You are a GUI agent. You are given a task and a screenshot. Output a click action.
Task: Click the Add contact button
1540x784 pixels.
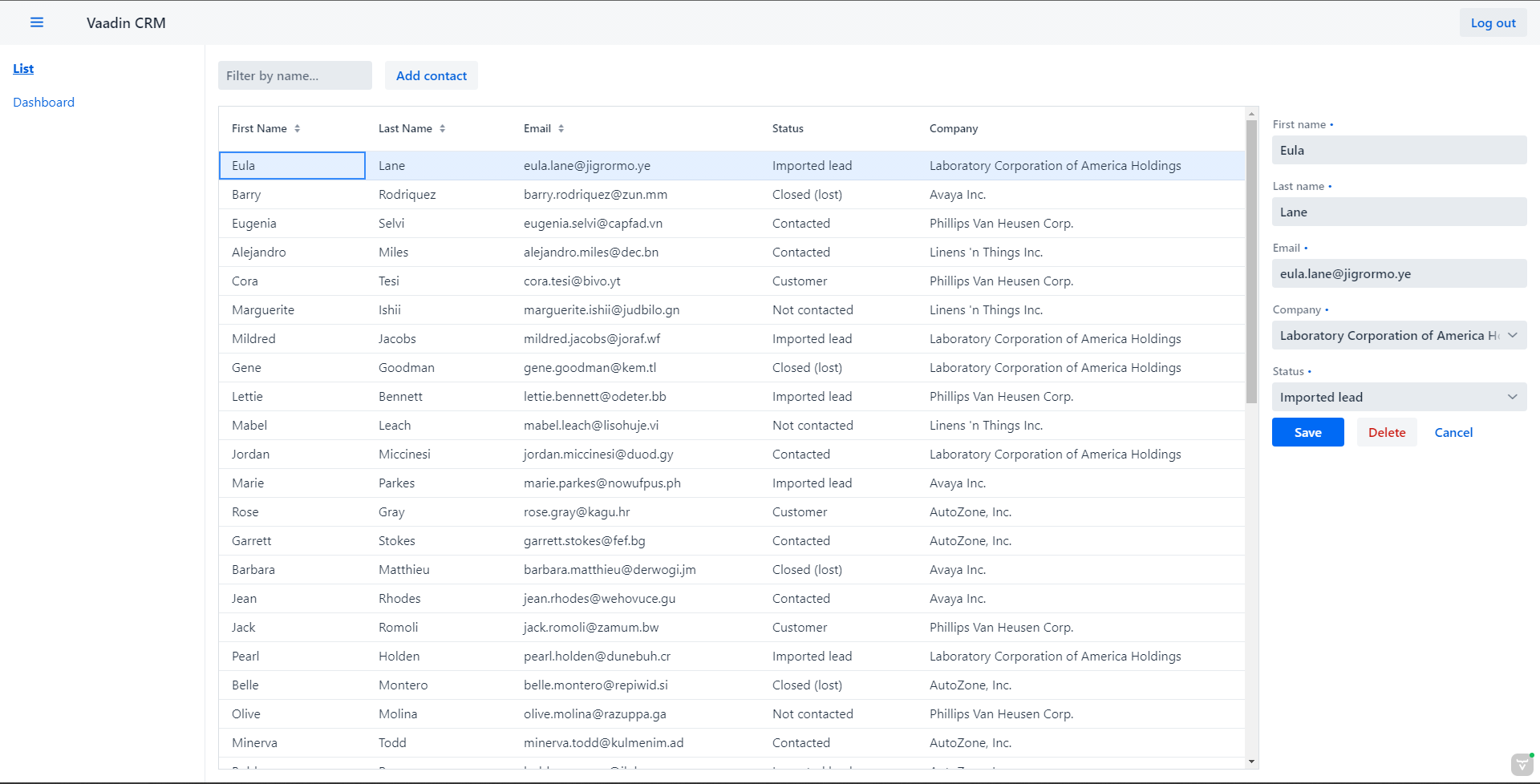tap(431, 75)
